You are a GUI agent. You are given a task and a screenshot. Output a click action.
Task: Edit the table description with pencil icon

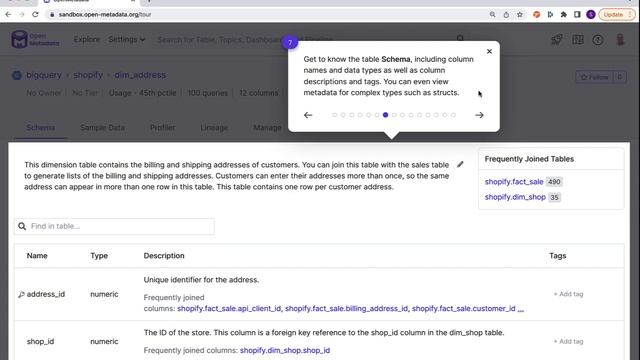click(x=460, y=164)
